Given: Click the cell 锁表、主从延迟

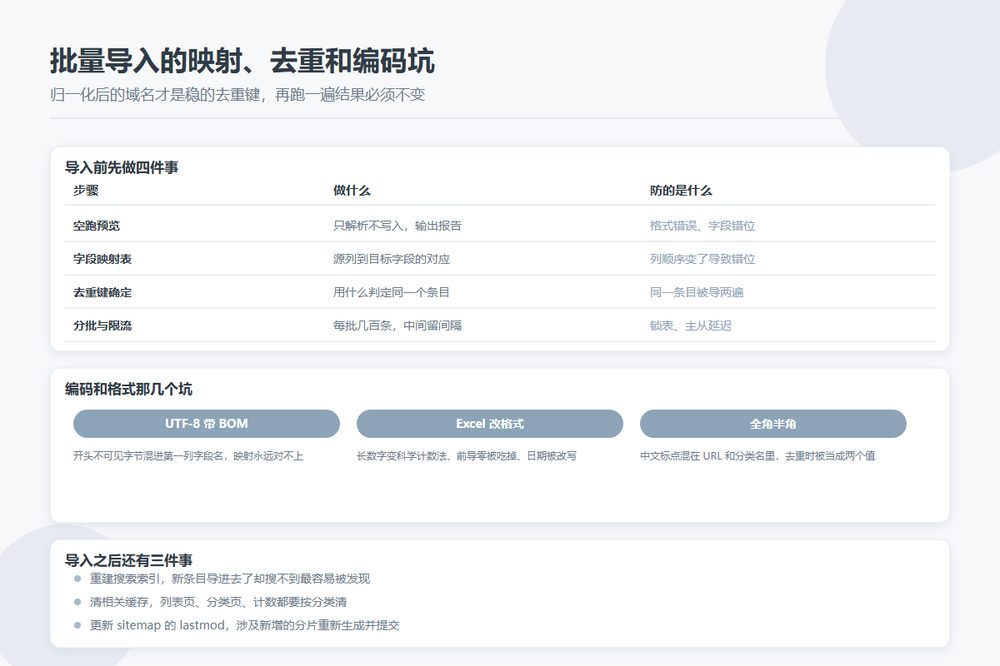Looking at the screenshot, I should 691,325.
